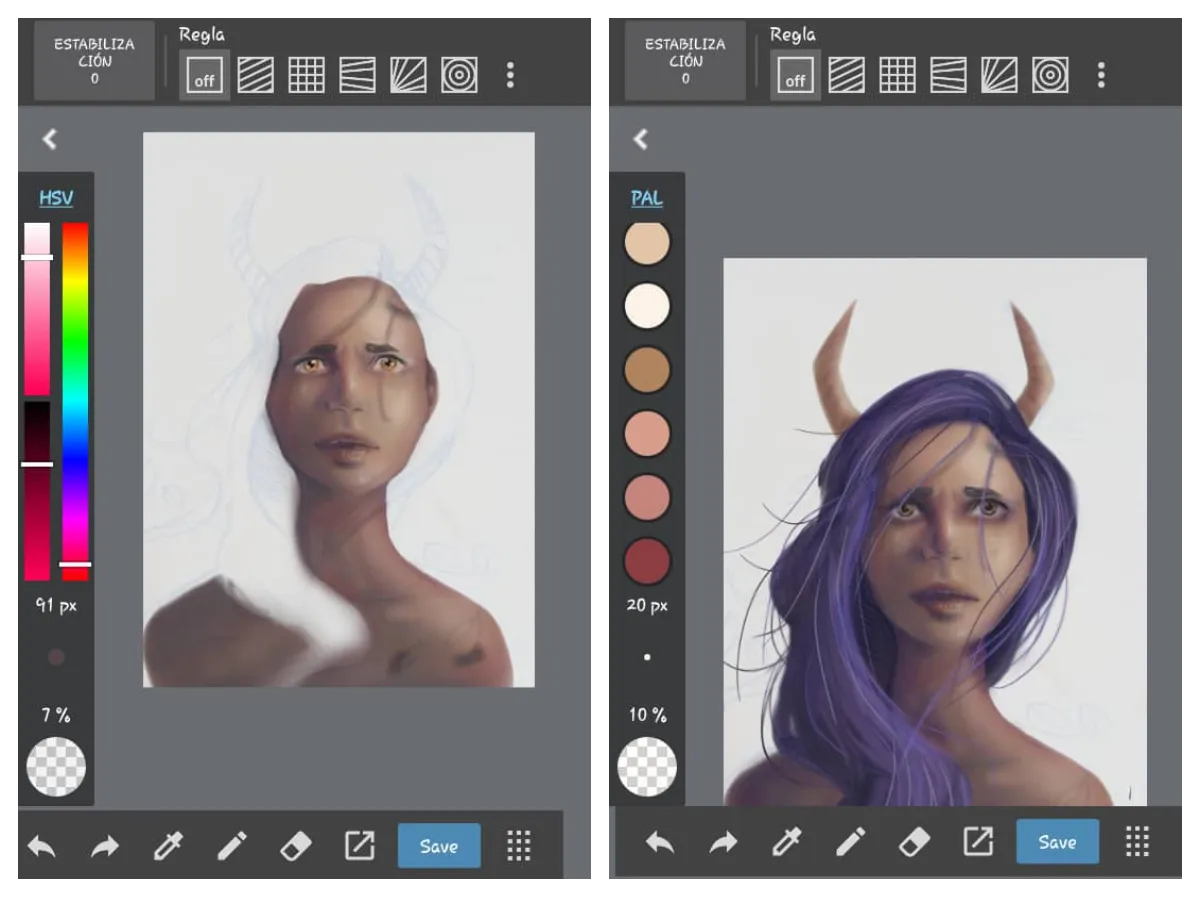
Task: Enable the radial-lines ruler in the HSV-panel screenshot
Action: point(409,75)
